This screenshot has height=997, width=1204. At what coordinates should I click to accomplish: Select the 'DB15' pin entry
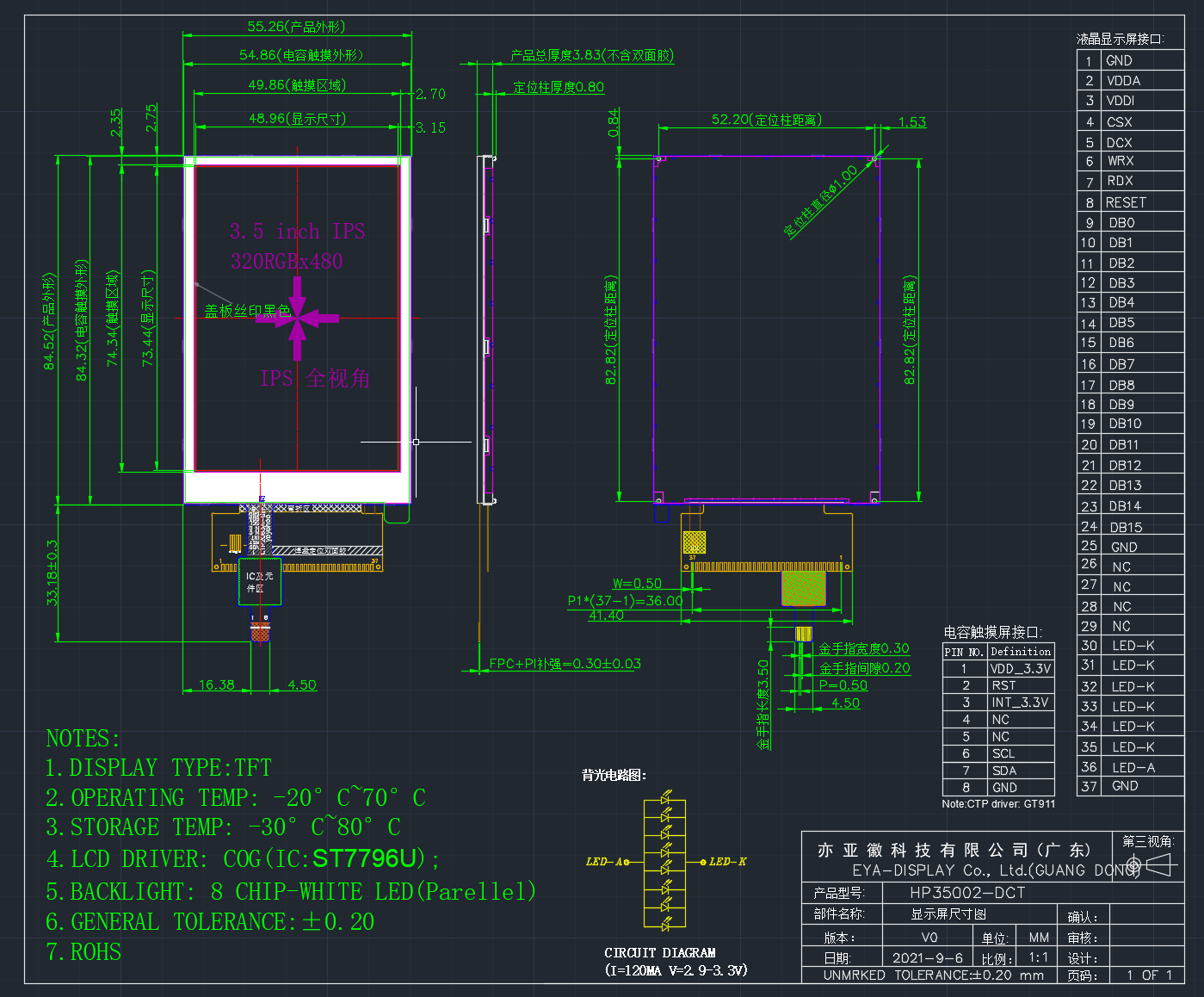click(1126, 528)
